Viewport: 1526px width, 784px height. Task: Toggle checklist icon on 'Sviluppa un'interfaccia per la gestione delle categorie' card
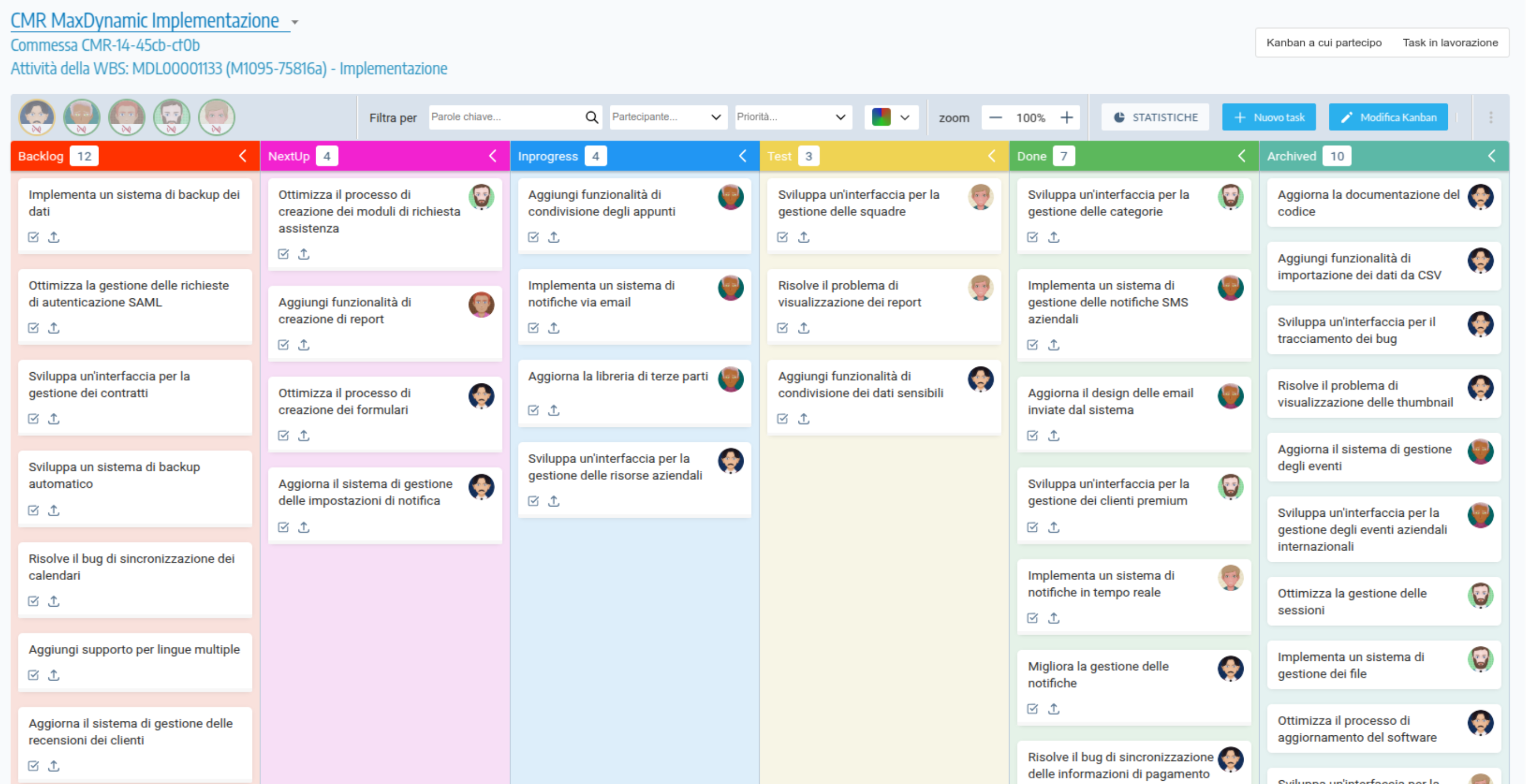(x=1033, y=237)
